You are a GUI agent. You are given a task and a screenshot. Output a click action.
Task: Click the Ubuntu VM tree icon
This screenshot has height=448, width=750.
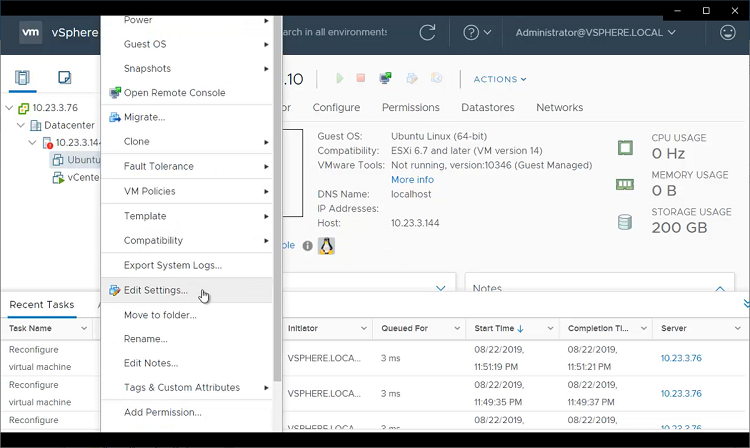coord(58,160)
